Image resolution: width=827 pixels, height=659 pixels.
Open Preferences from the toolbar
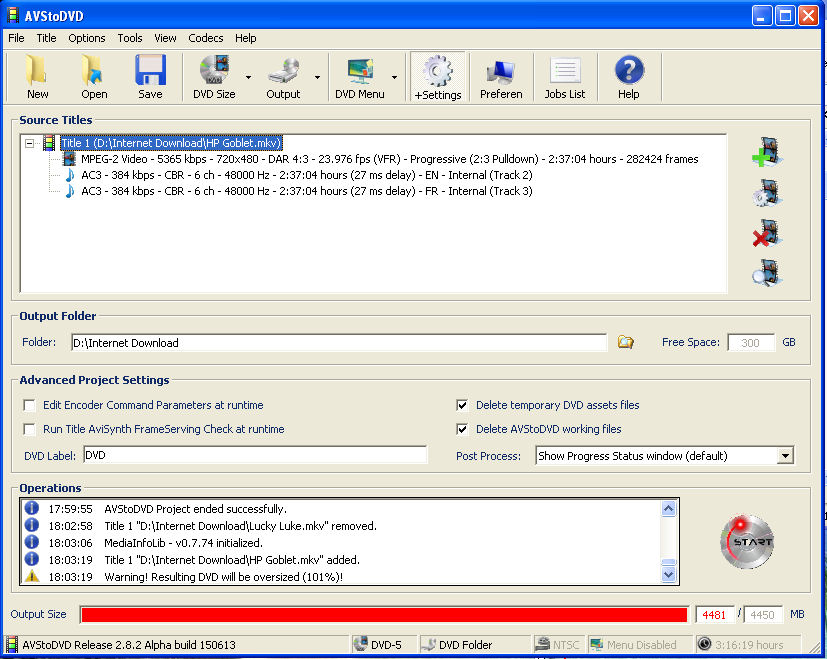(501, 77)
